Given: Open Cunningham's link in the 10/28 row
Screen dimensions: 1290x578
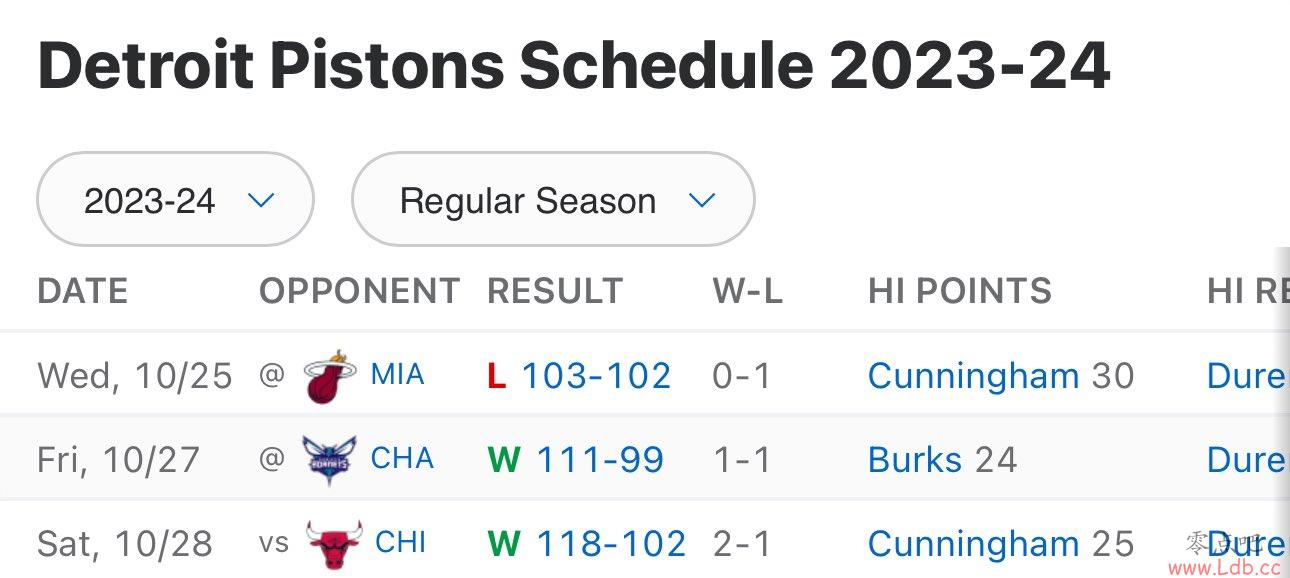Looking at the screenshot, I should click(973, 544).
